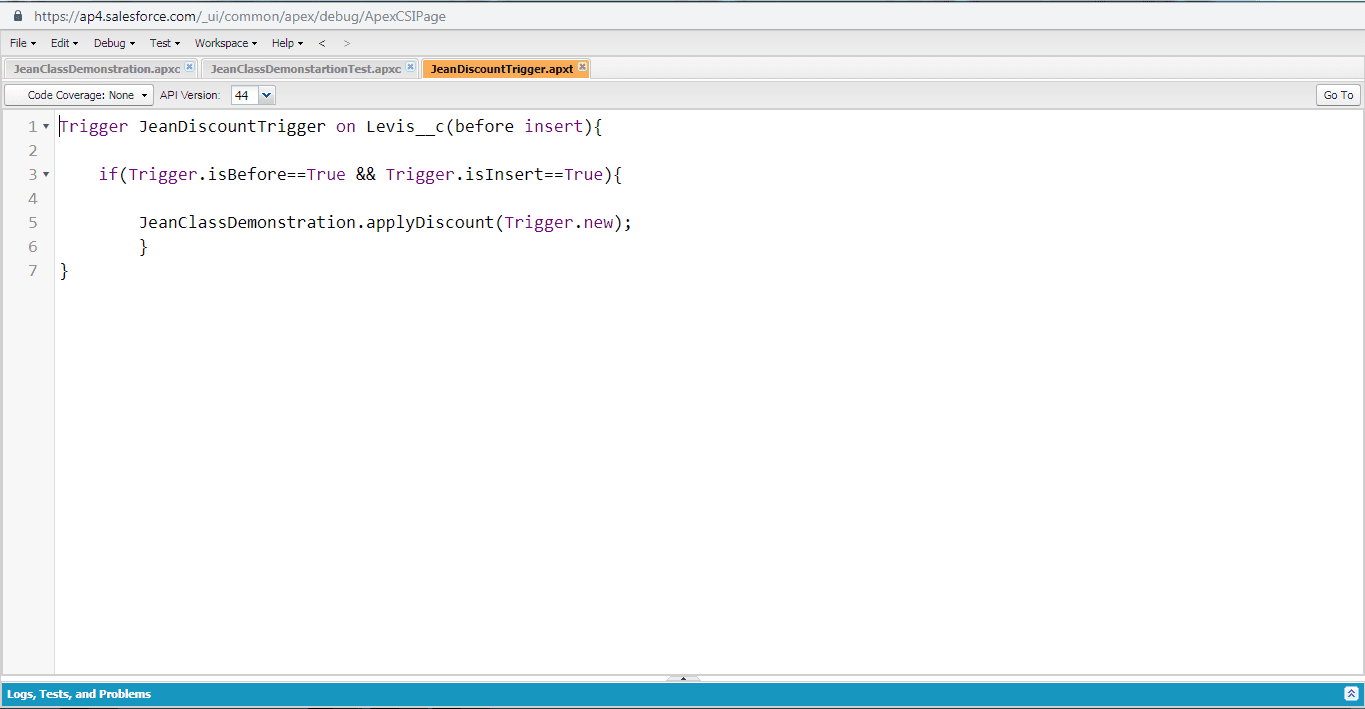Click on Levis__c in line 1

(405, 126)
